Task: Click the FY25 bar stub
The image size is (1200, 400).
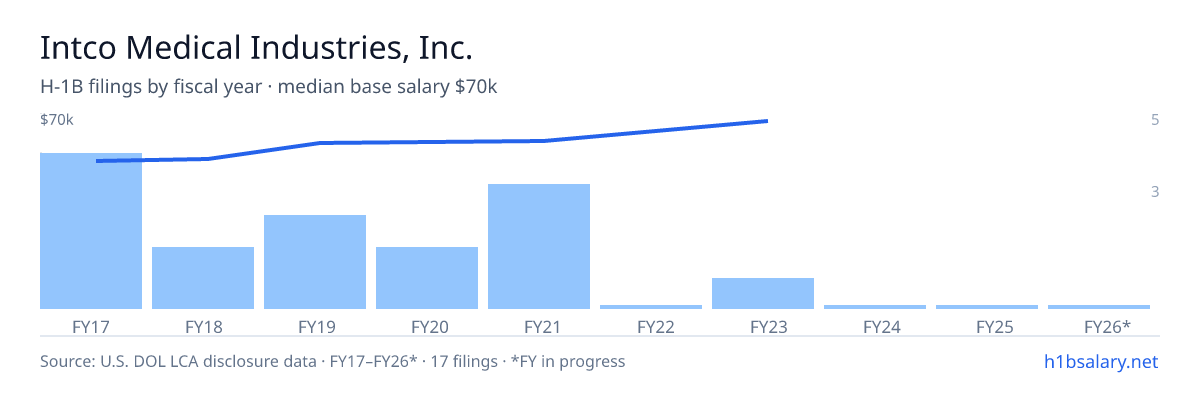Action: [x=987, y=307]
